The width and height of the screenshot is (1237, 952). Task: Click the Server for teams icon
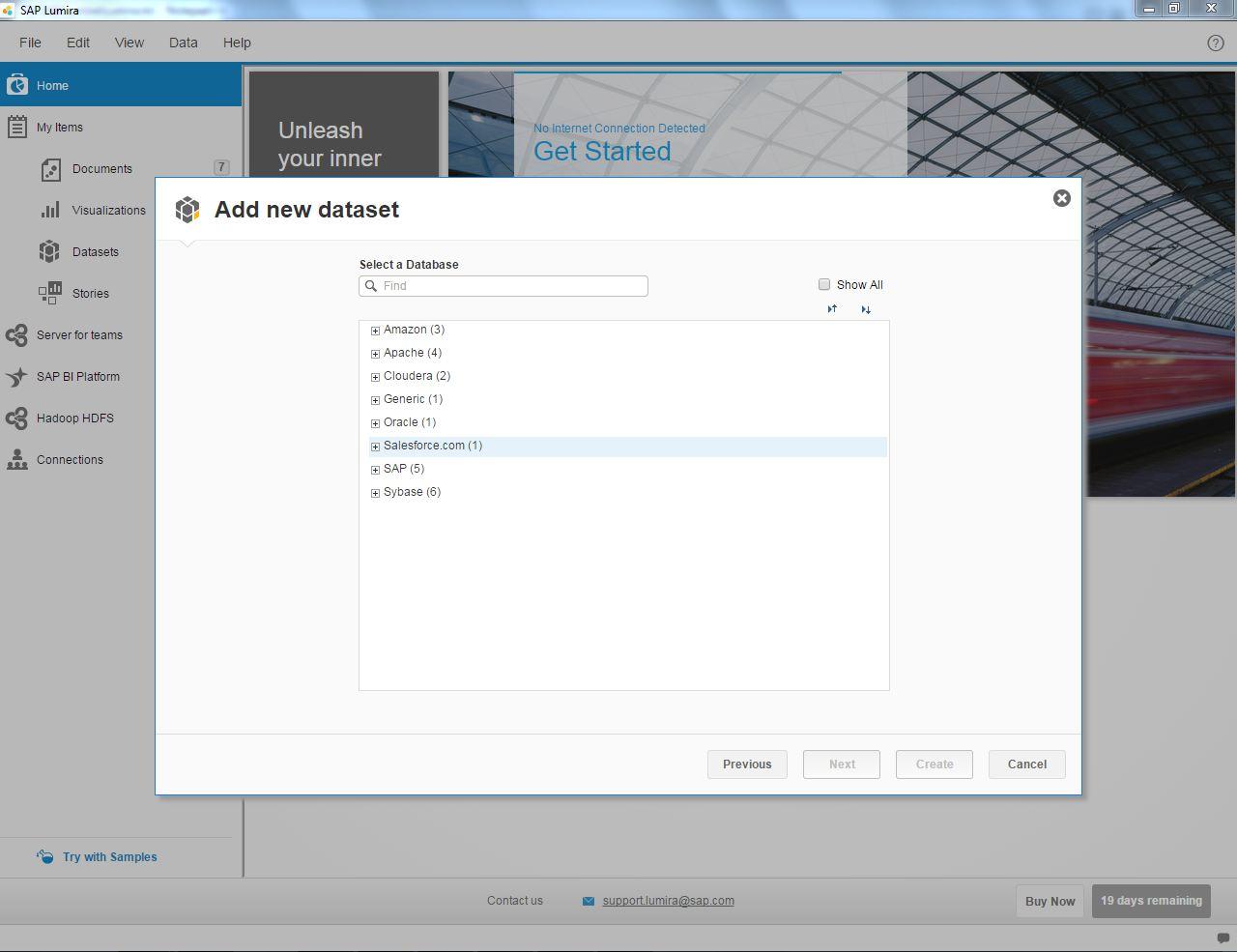click(16, 335)
